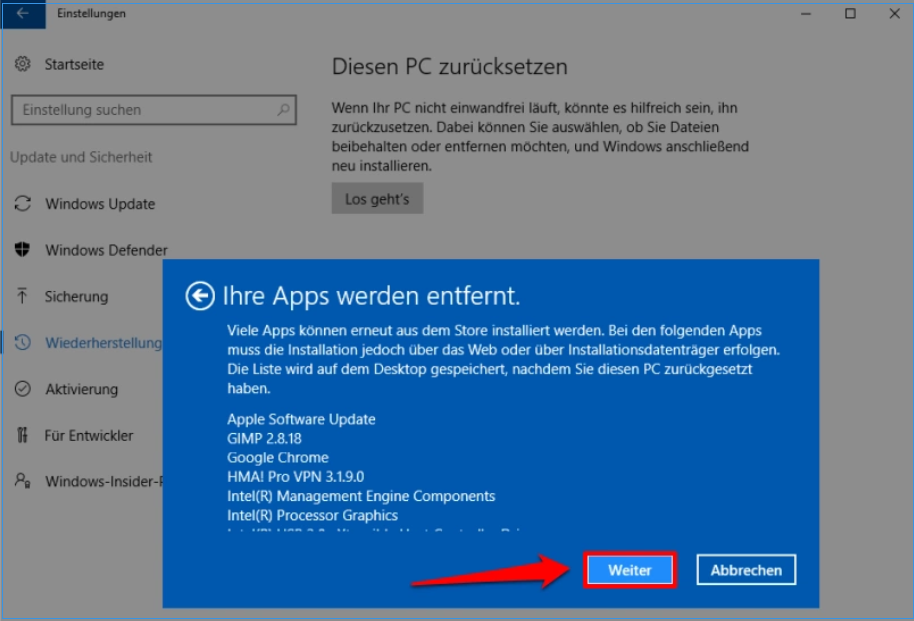Click the Sicherung upload icon

click(x=21, y=296)
